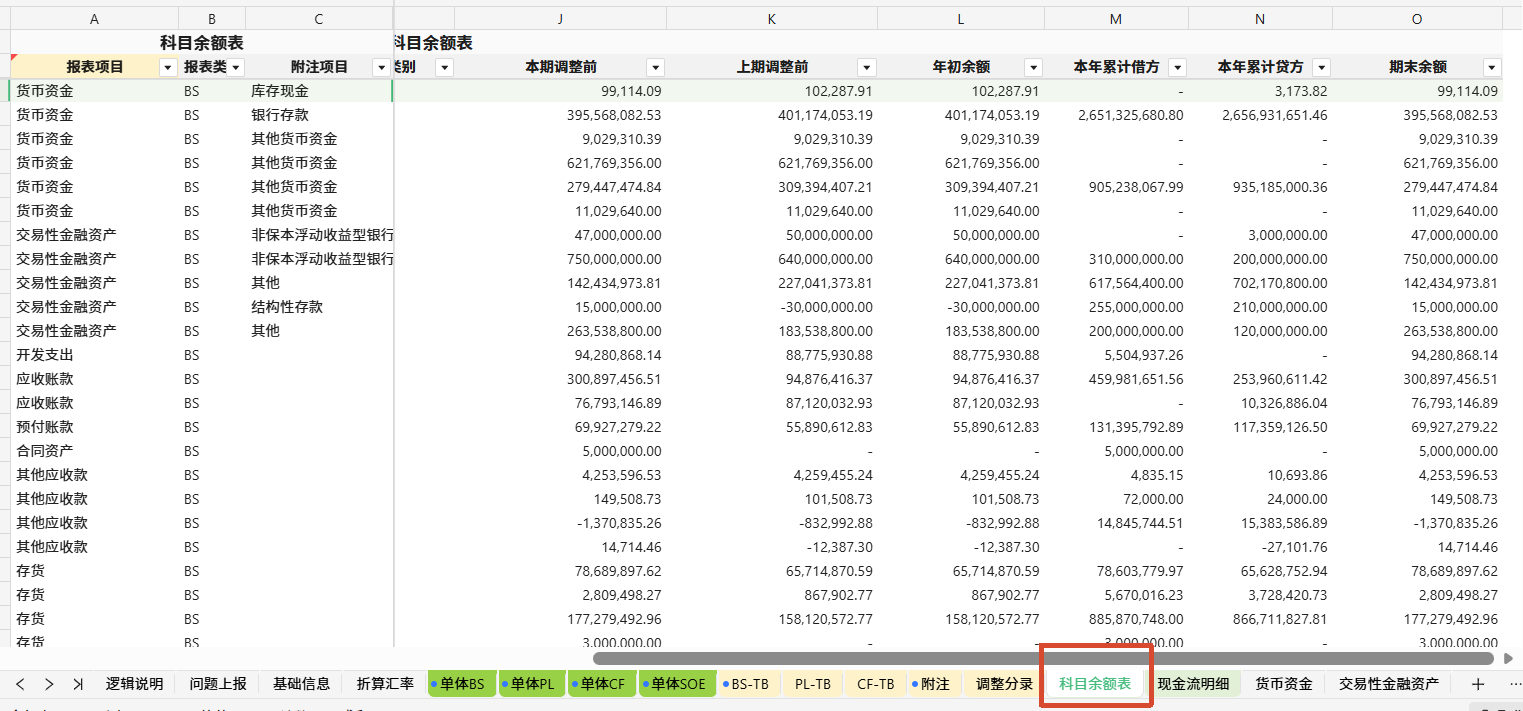
Task: Switch to the 逻辑说明 sheet tab
Action: (x=134, y=684)
